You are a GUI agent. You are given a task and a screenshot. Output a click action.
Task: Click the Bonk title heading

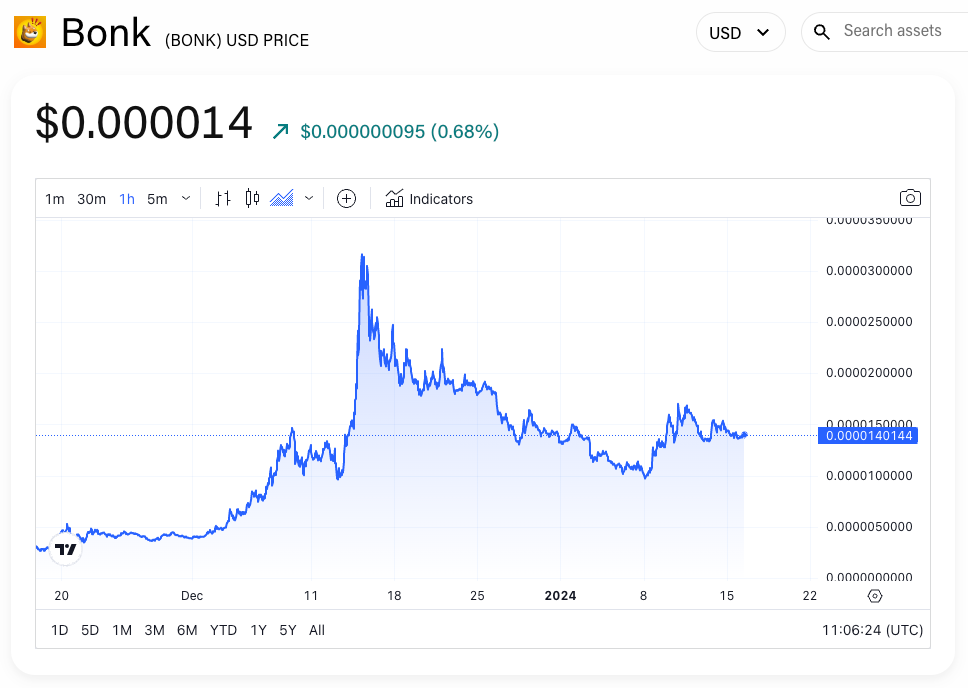106,32
